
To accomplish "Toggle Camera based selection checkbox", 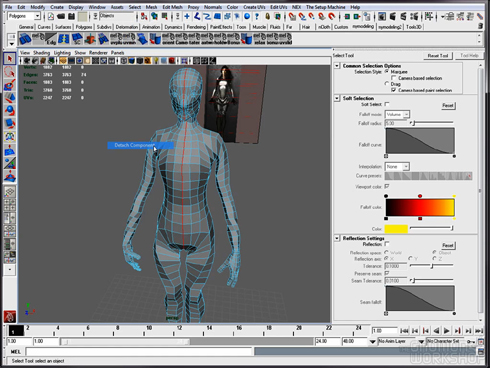I will (394, 78).
